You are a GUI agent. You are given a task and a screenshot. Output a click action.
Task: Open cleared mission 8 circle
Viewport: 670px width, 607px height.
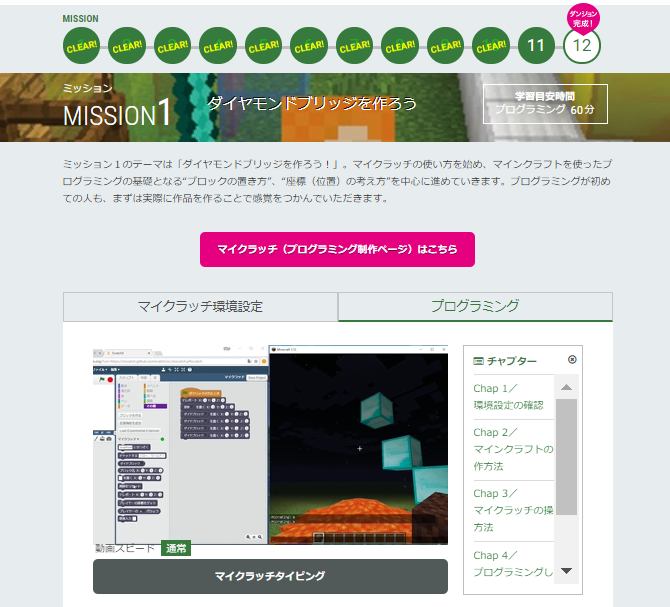click(x=400, y=46)
